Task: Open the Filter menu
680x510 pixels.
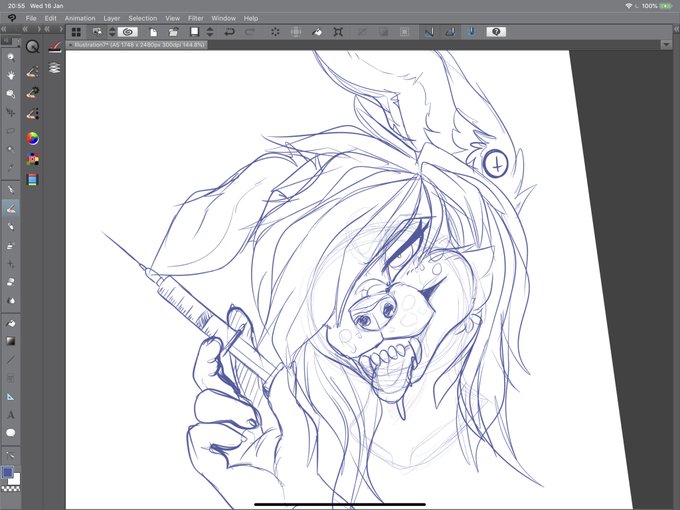Action: click(196, 18)
